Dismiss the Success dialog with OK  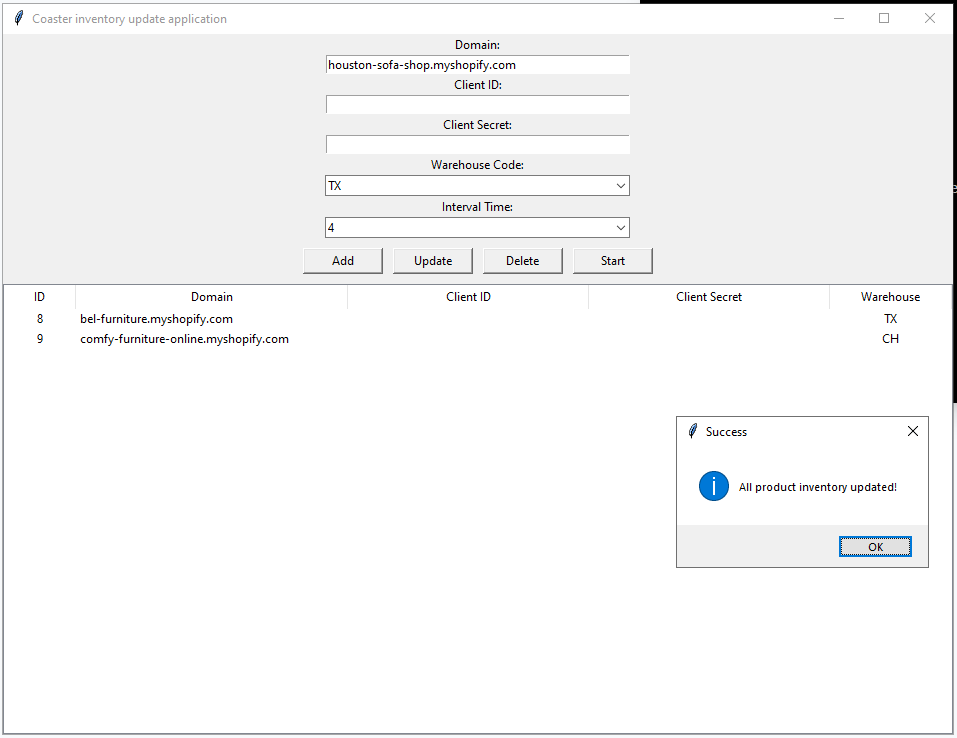[x=875, y=546]
